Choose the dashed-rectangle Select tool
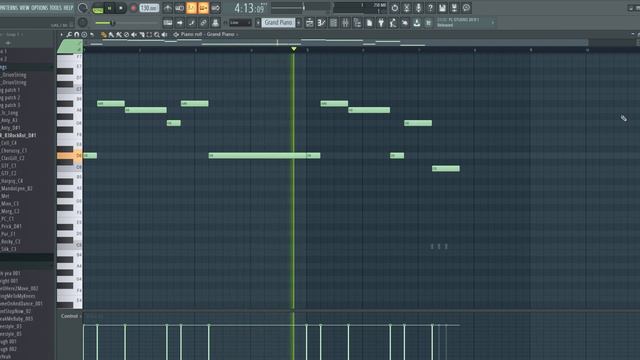The image size is (640, 360). click(x=149, y=35)
